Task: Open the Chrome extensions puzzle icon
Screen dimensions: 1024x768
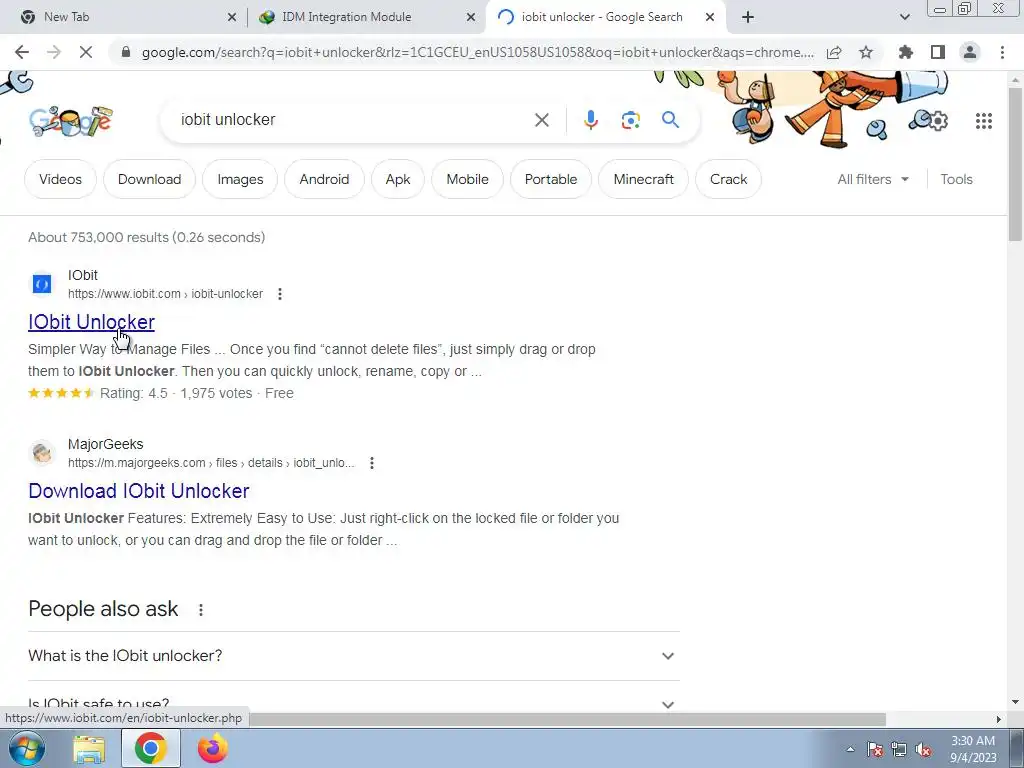Action: (x=906, y=52)
